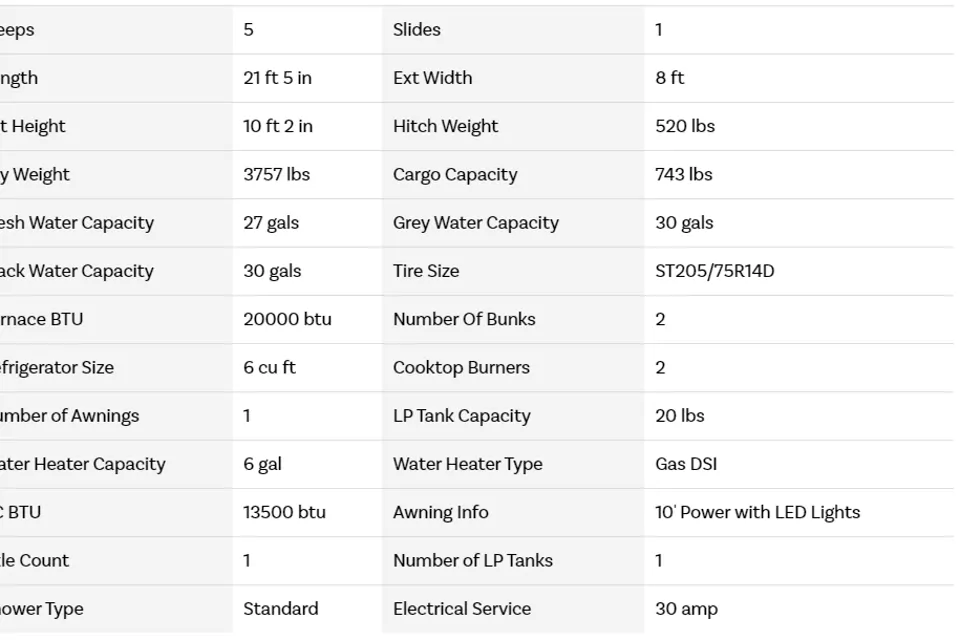Viewport: 960px width, 640px height.
Task: Select the 10' Power with LED Lights text
Action: point(757,513)
